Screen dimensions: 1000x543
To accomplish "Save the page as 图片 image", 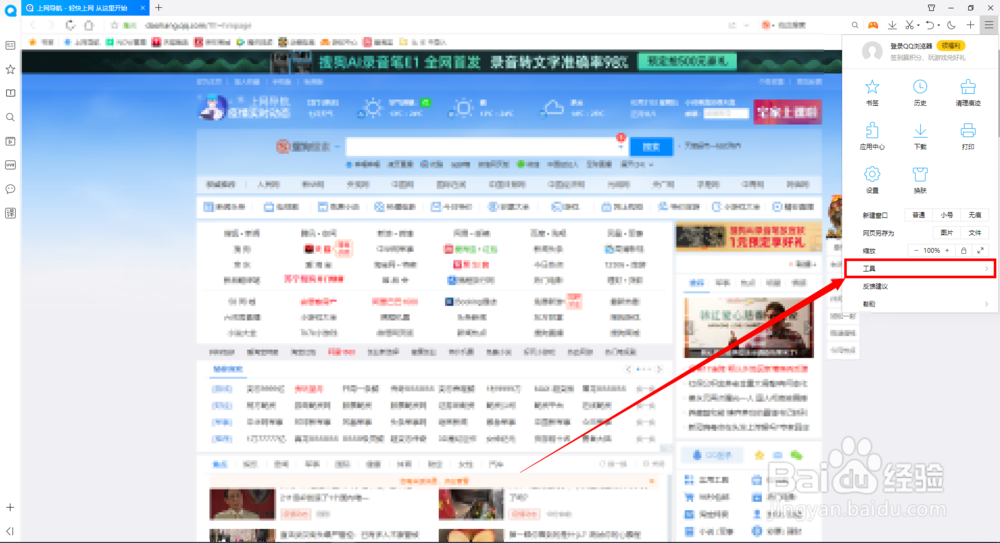I will pos(946,233).
